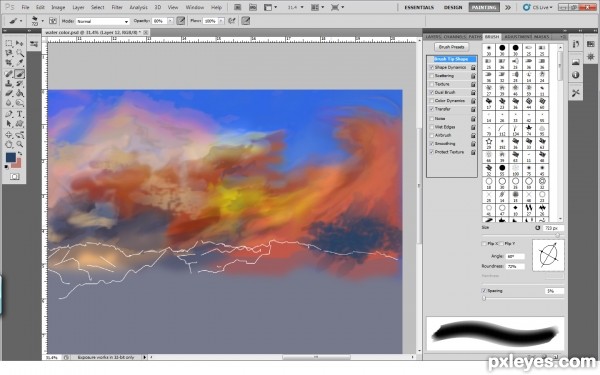The height and width of the screenshot is (375, 600).
Task: Select Brush Tip Shape option
Action: coord(451,59)
